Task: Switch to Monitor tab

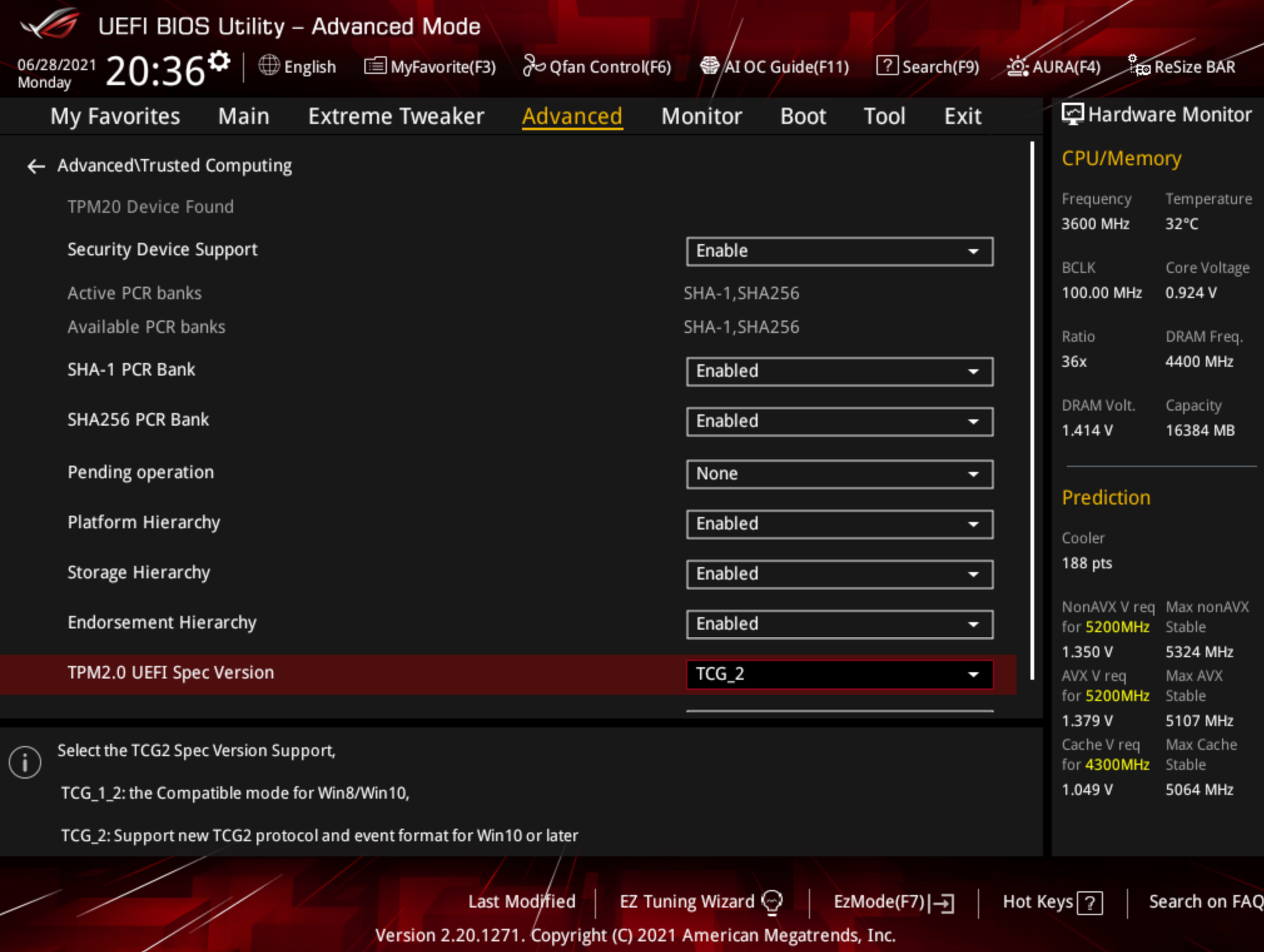Action: pyautogui.click(x=702, y=116)
